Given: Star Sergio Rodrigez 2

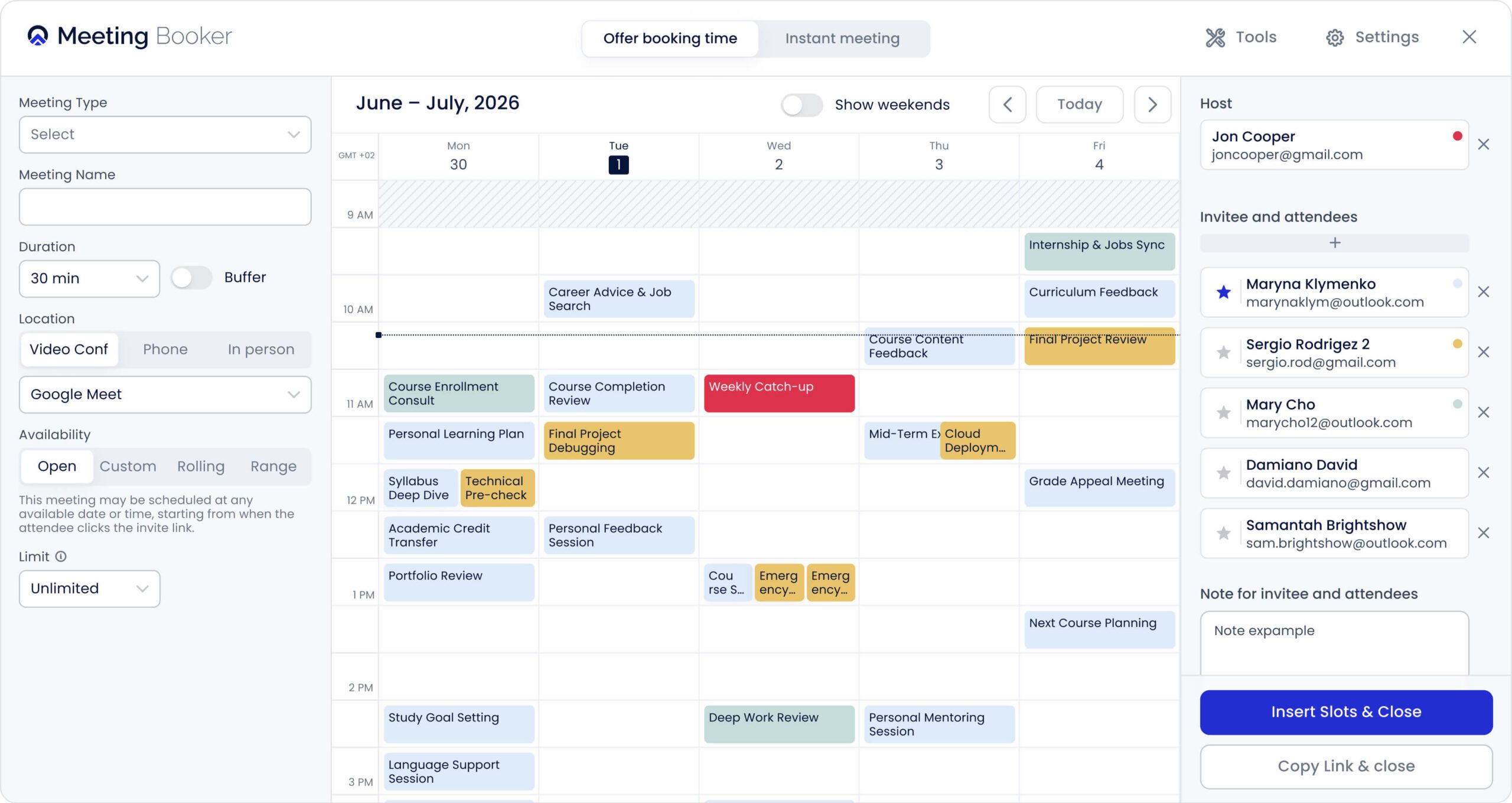Looking at the screenshot, I should pyautogui.click(x=1224, y=352).
